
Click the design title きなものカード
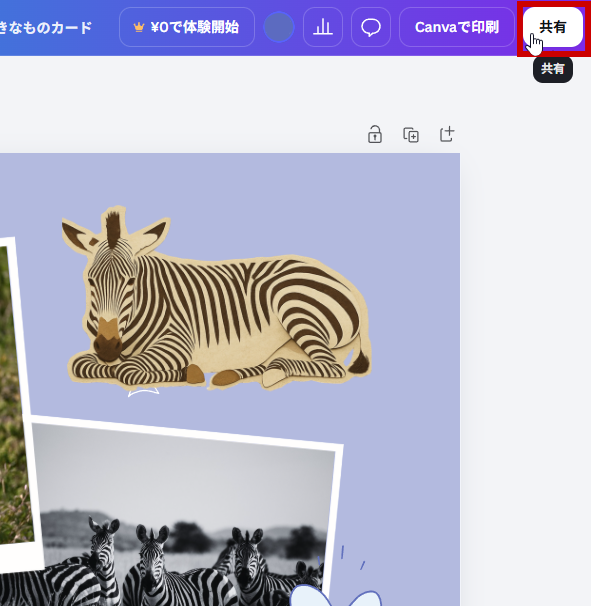[46, 27]
